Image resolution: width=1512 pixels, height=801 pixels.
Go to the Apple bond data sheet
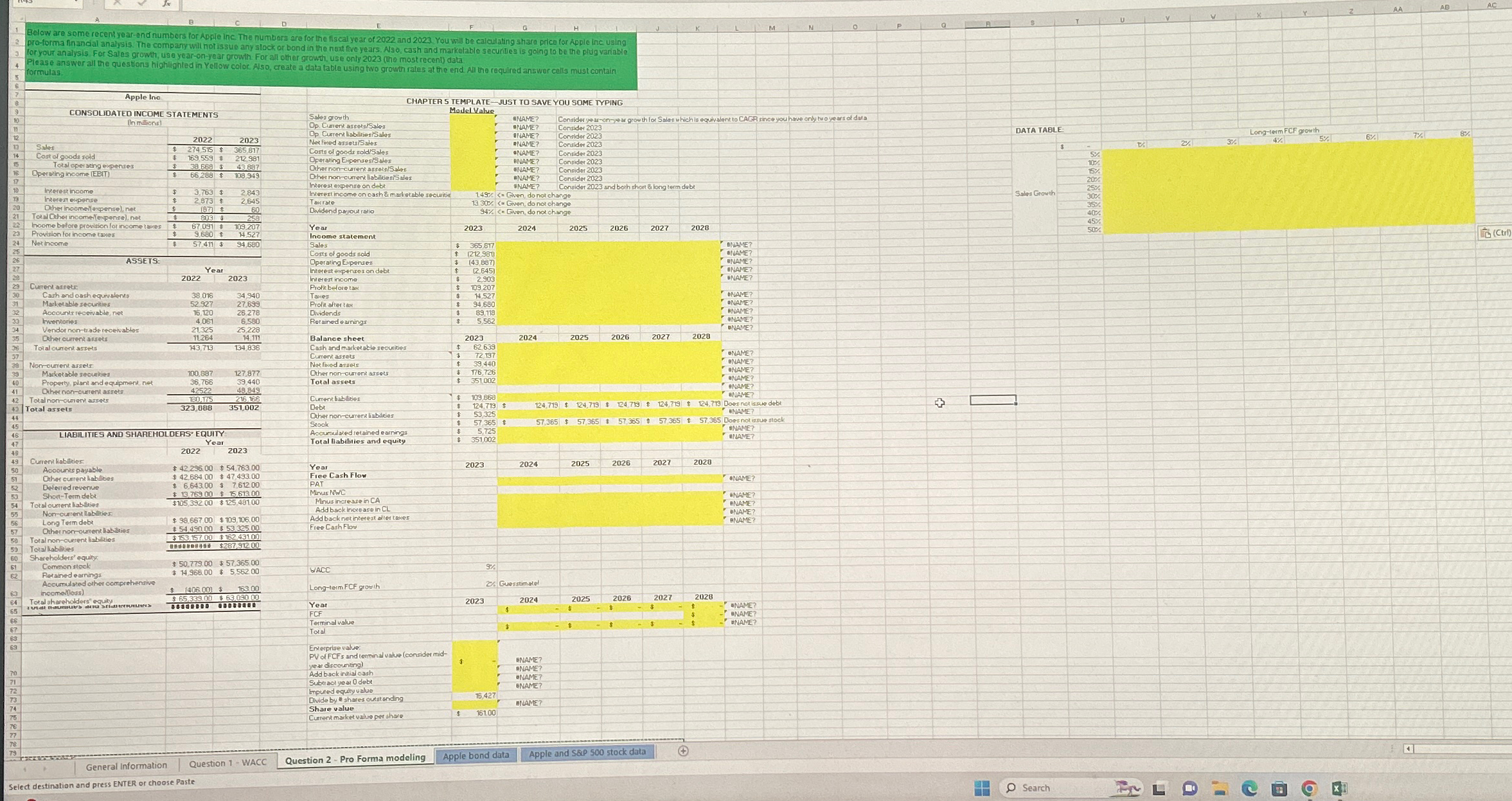coord(476,755)
